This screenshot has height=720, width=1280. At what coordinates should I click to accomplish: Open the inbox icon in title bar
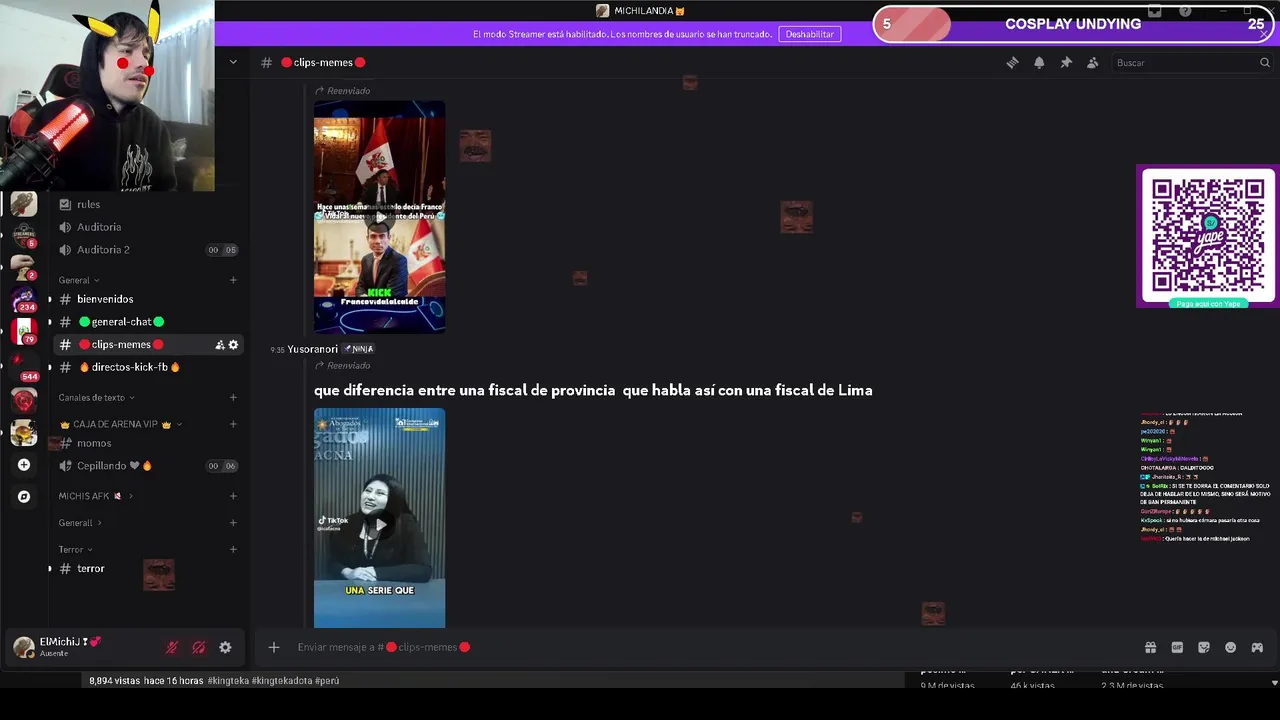pyautogui.click(x=1155, y=11)
